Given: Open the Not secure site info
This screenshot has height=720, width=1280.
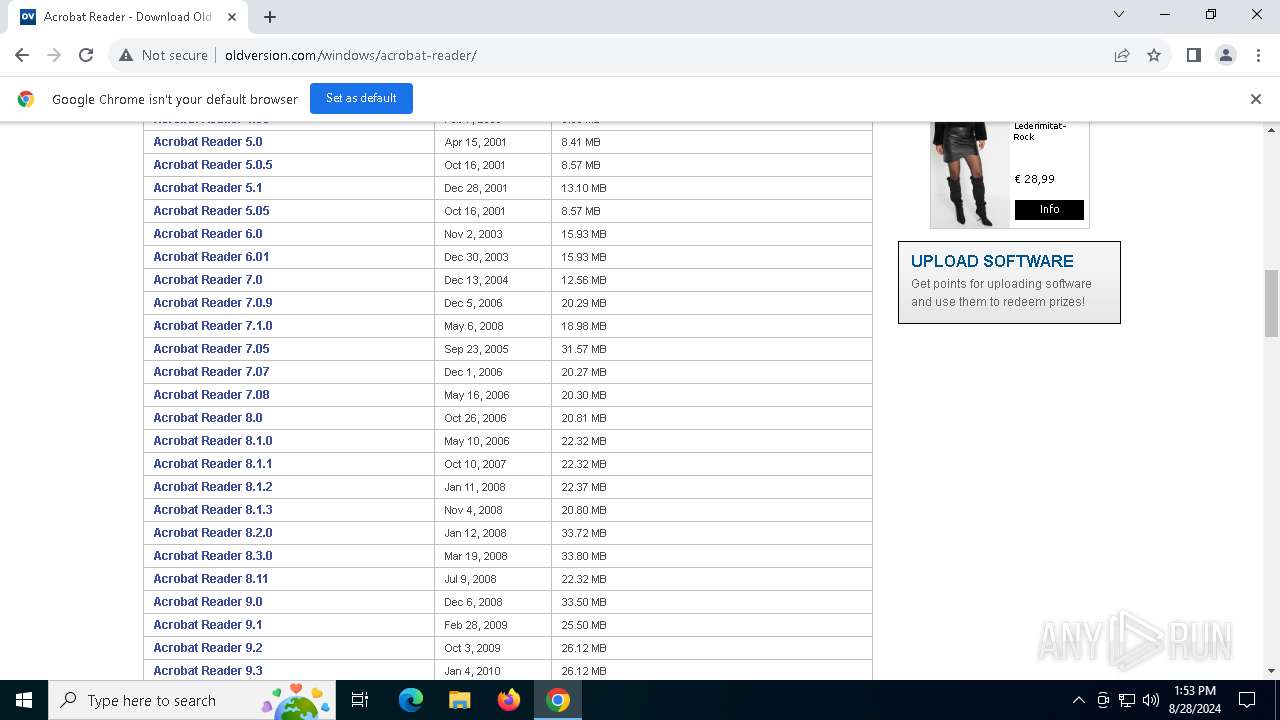Looking at the screenshot, I should (163, 55).
